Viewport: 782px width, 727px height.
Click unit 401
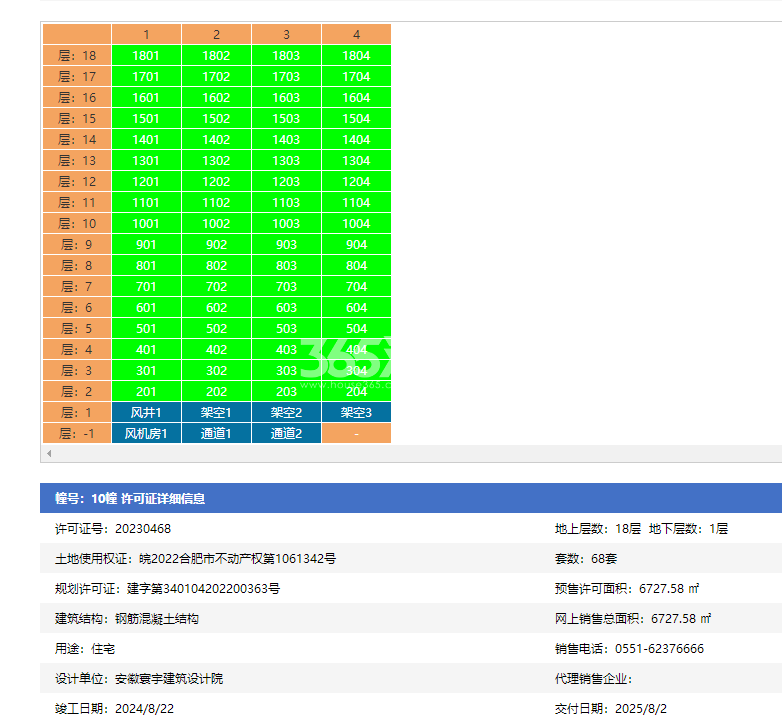click(x=146, y=349)
